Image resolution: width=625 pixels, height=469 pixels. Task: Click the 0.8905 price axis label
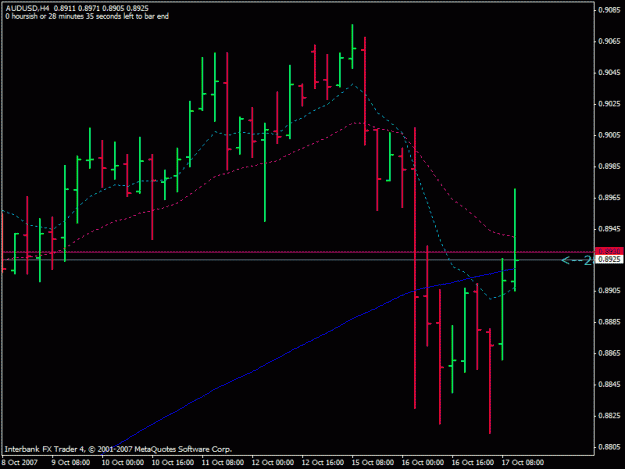tap(609, 290)
